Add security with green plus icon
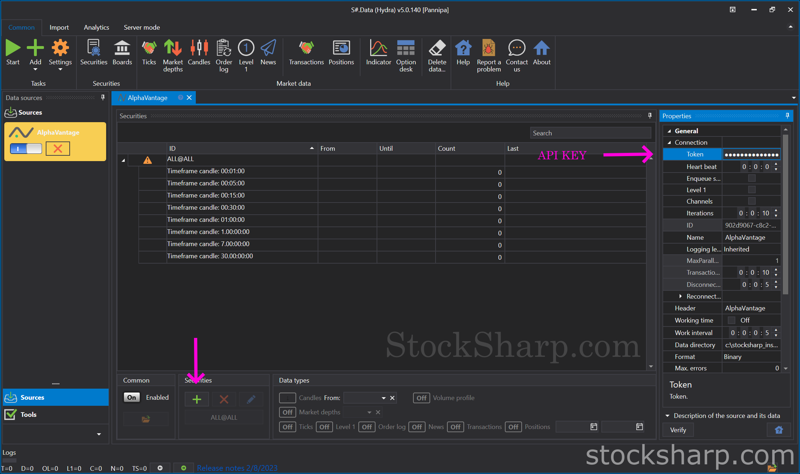 coord(197,399)
